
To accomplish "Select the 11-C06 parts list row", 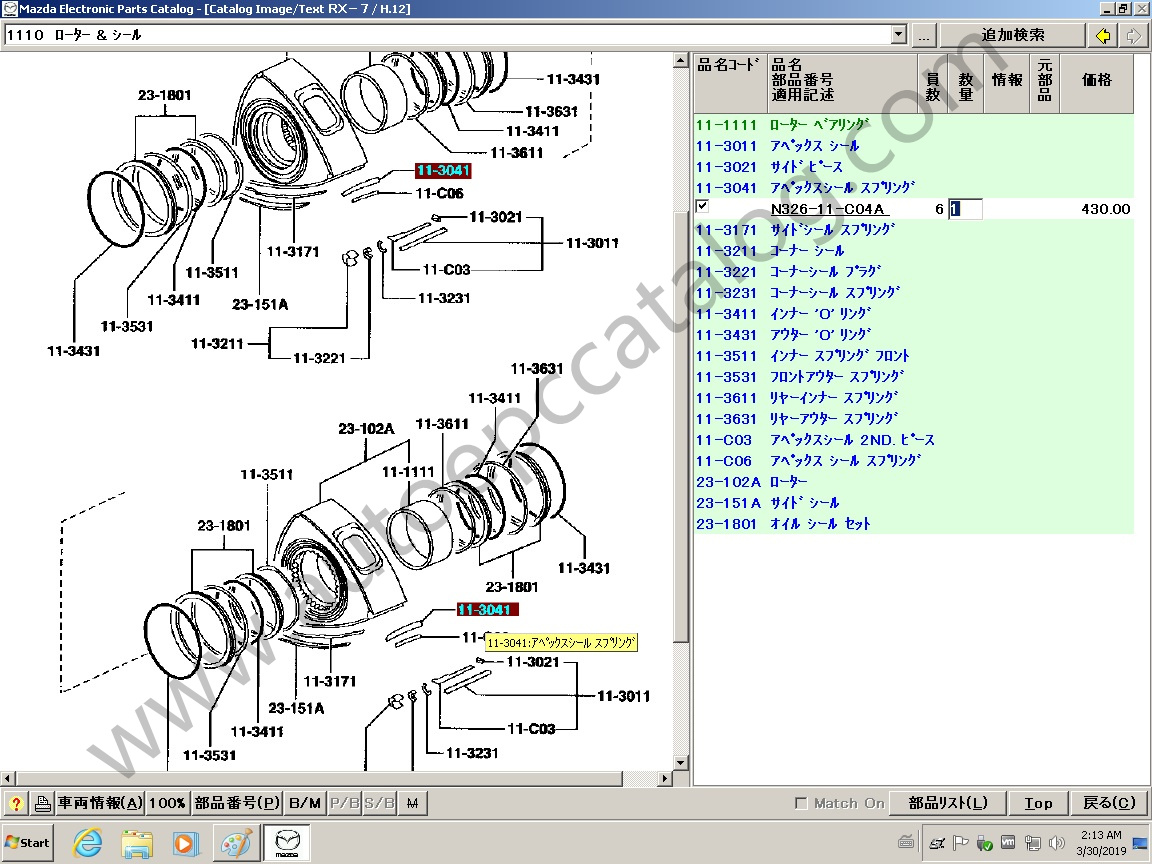I will pyautogui.click(x=913, y=461).
